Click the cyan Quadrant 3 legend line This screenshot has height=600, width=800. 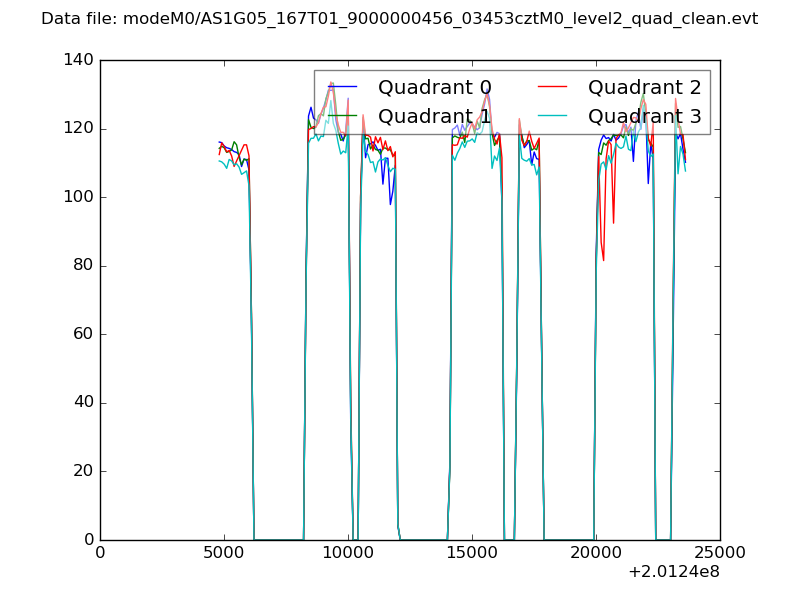click(x=553, y=117)
